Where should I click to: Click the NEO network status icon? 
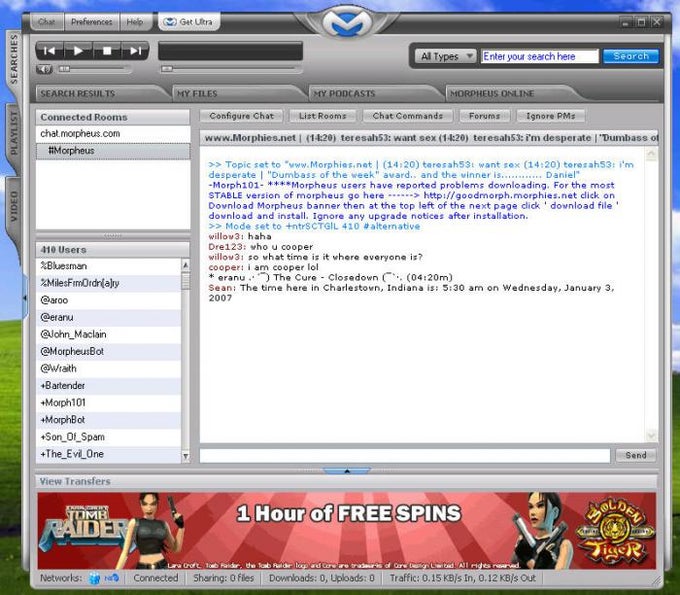112,578
